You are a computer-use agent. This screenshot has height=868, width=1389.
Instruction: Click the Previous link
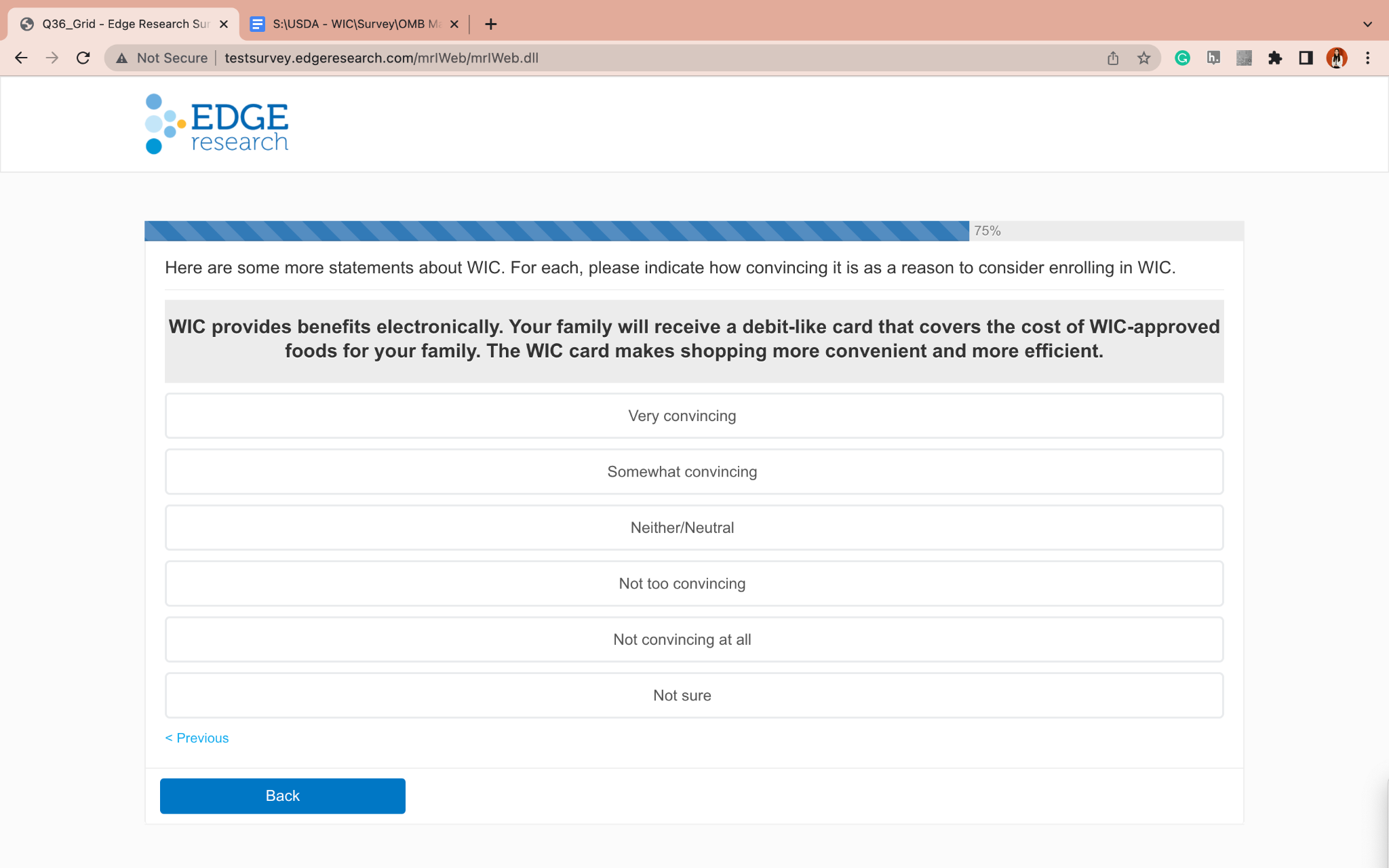pyautogui.click(x=197, y=738)
